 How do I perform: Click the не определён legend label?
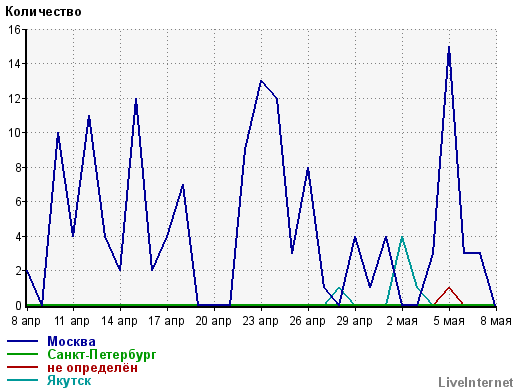click(x=92, y=368)
